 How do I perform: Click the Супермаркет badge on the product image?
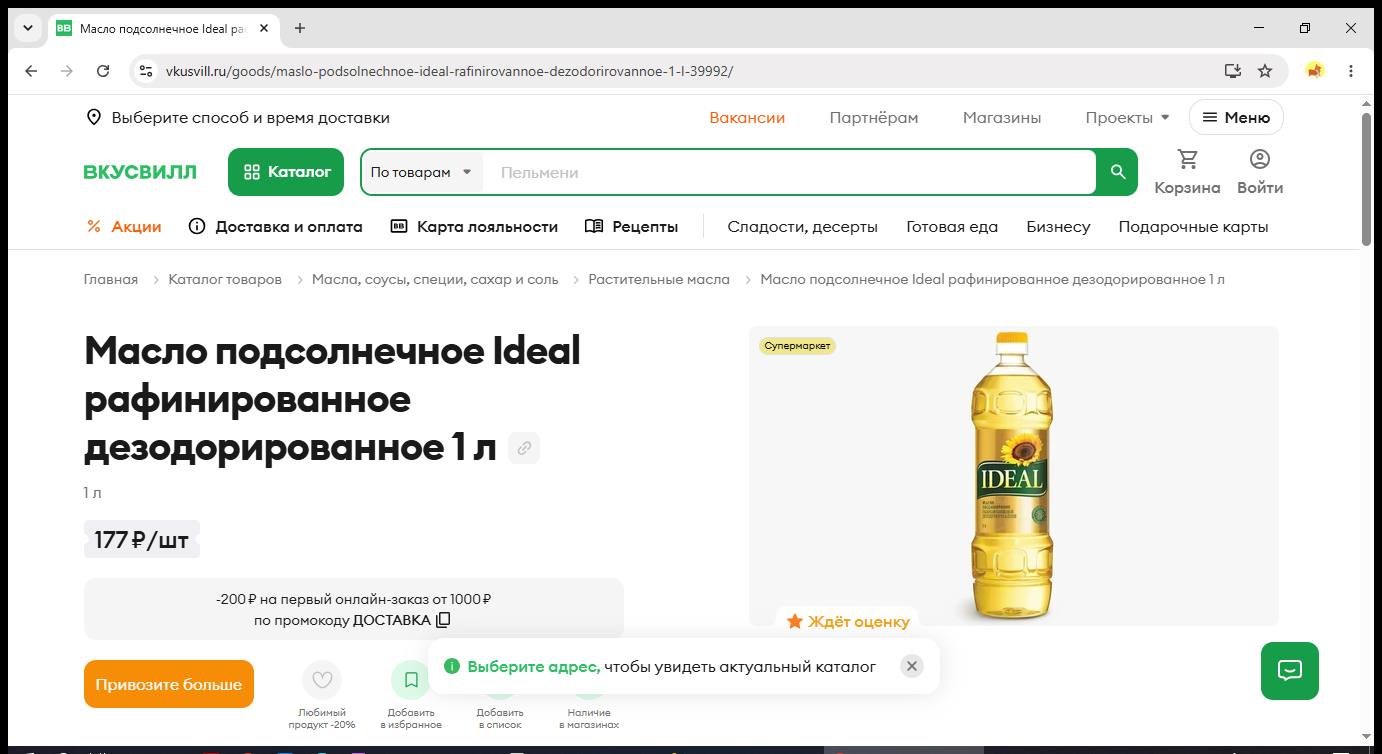click(x=797, y=346)
